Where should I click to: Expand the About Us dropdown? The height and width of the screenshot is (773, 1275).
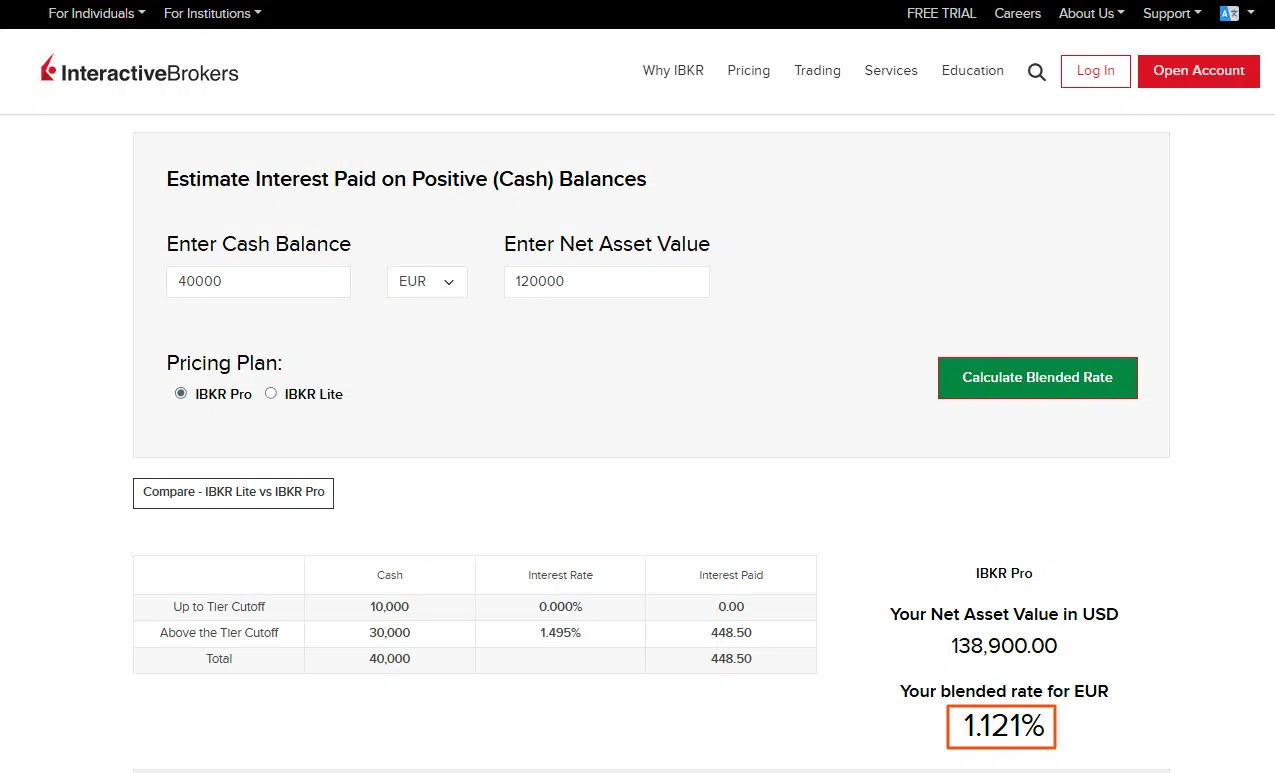click(x=1092, y=13)
